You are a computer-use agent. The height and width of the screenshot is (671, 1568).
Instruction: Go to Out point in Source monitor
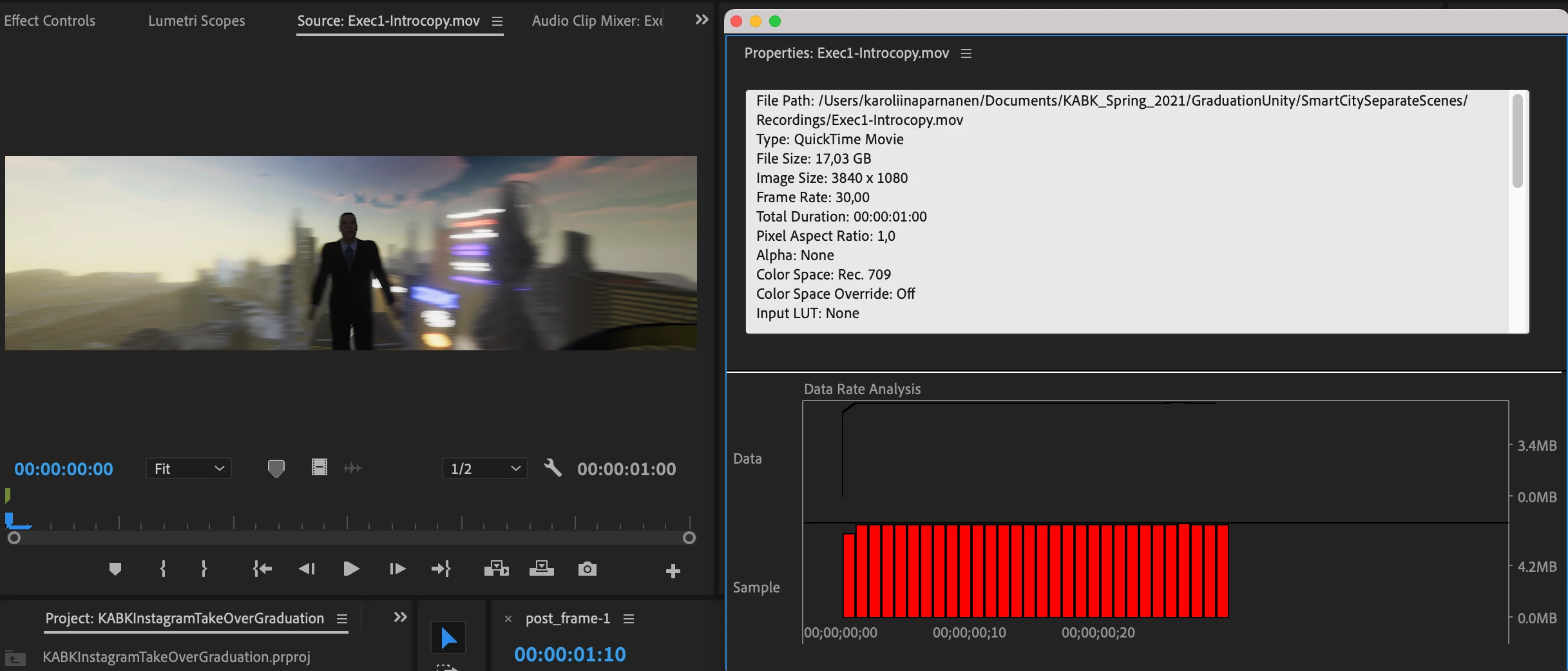coord(441,569)
